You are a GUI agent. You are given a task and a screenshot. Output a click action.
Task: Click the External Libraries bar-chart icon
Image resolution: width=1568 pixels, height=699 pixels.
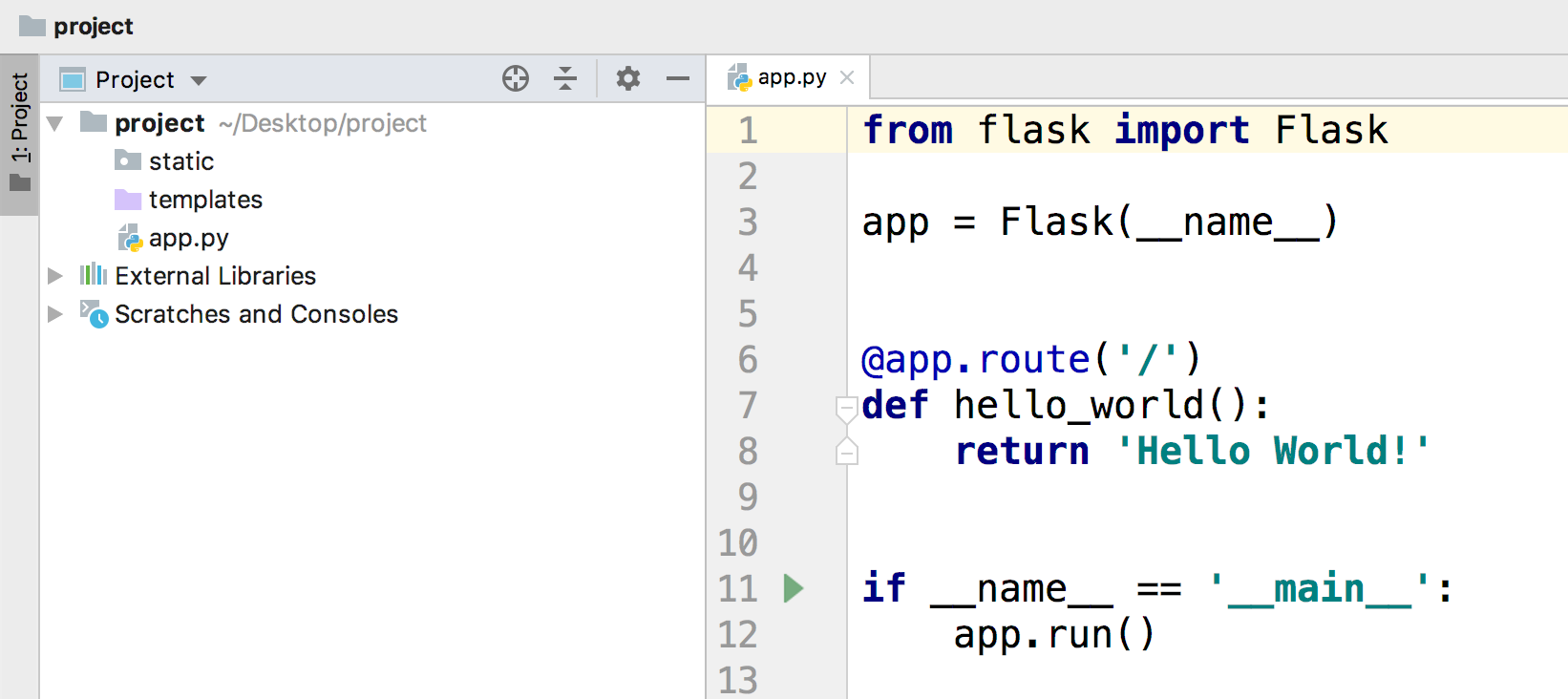point(93,275)
